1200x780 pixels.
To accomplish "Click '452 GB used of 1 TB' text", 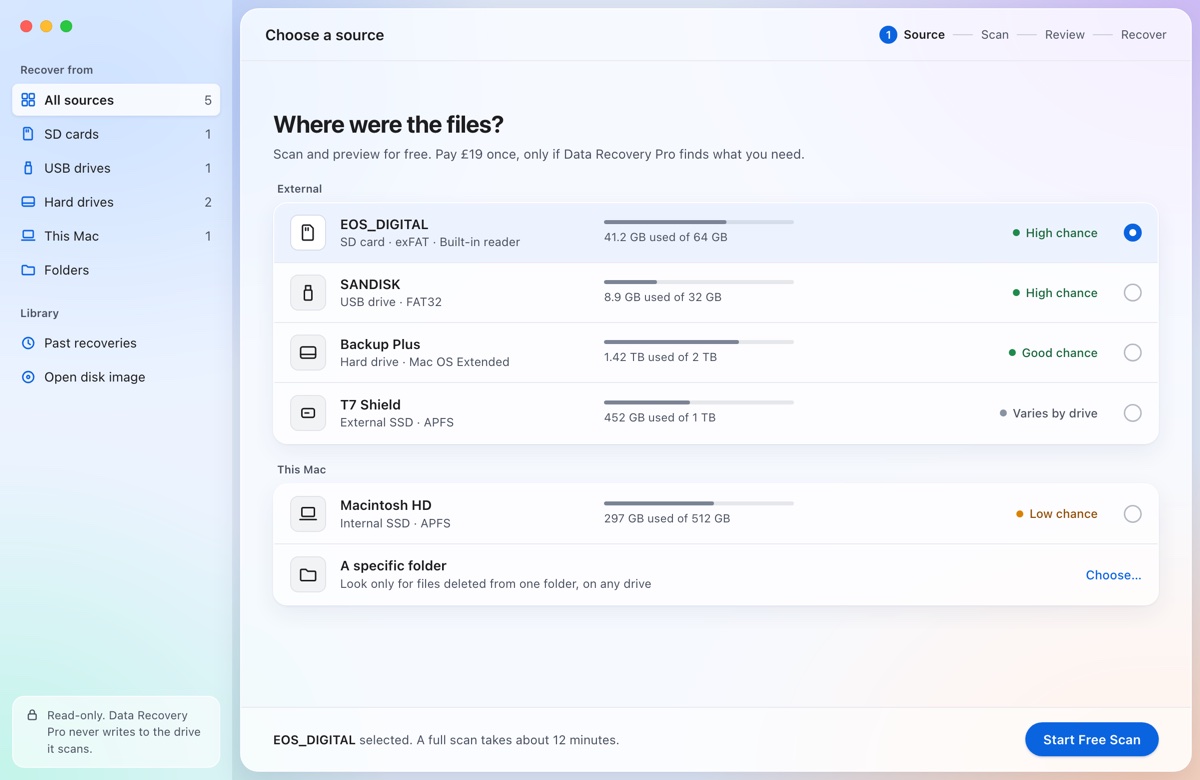I will (660, 417).
